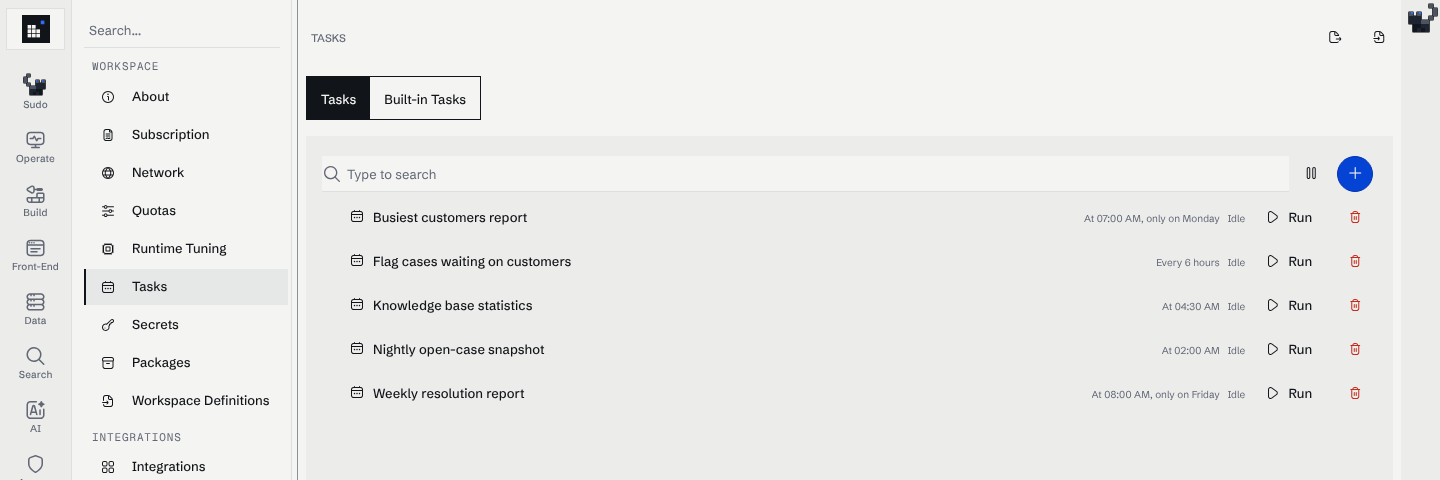Open Runtime Tuning page

pos(186,249)
